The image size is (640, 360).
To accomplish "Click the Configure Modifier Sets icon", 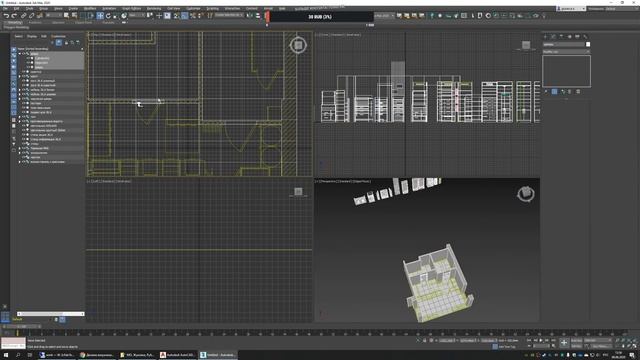I will point(578,92).
